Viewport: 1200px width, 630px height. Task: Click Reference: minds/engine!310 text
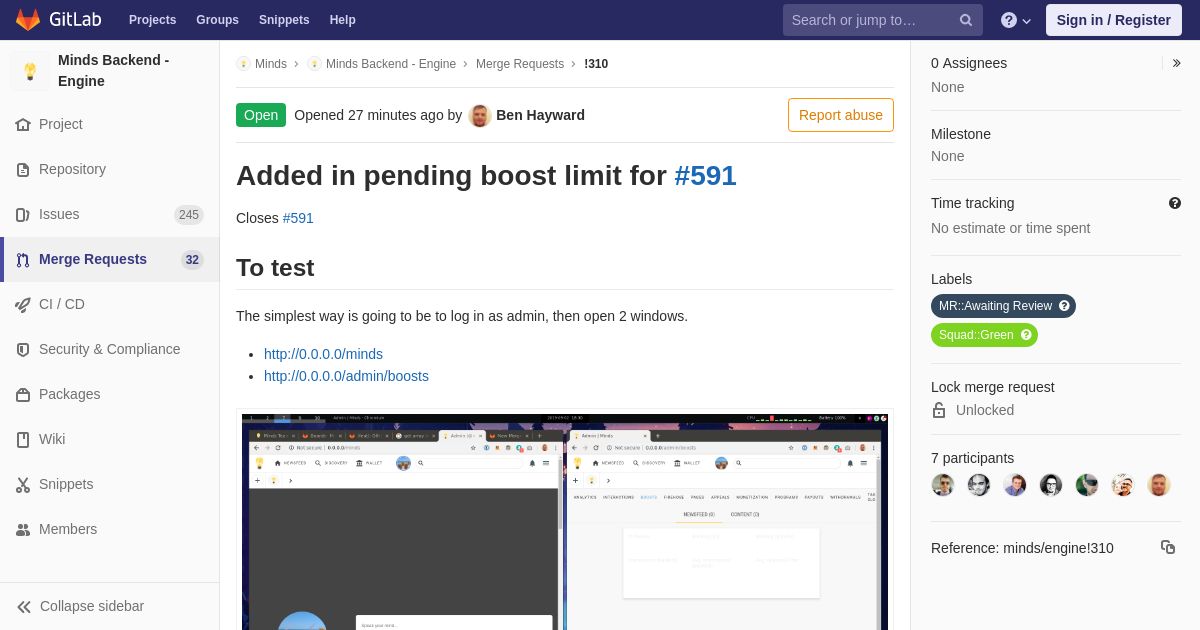[x=1022, y=548]
